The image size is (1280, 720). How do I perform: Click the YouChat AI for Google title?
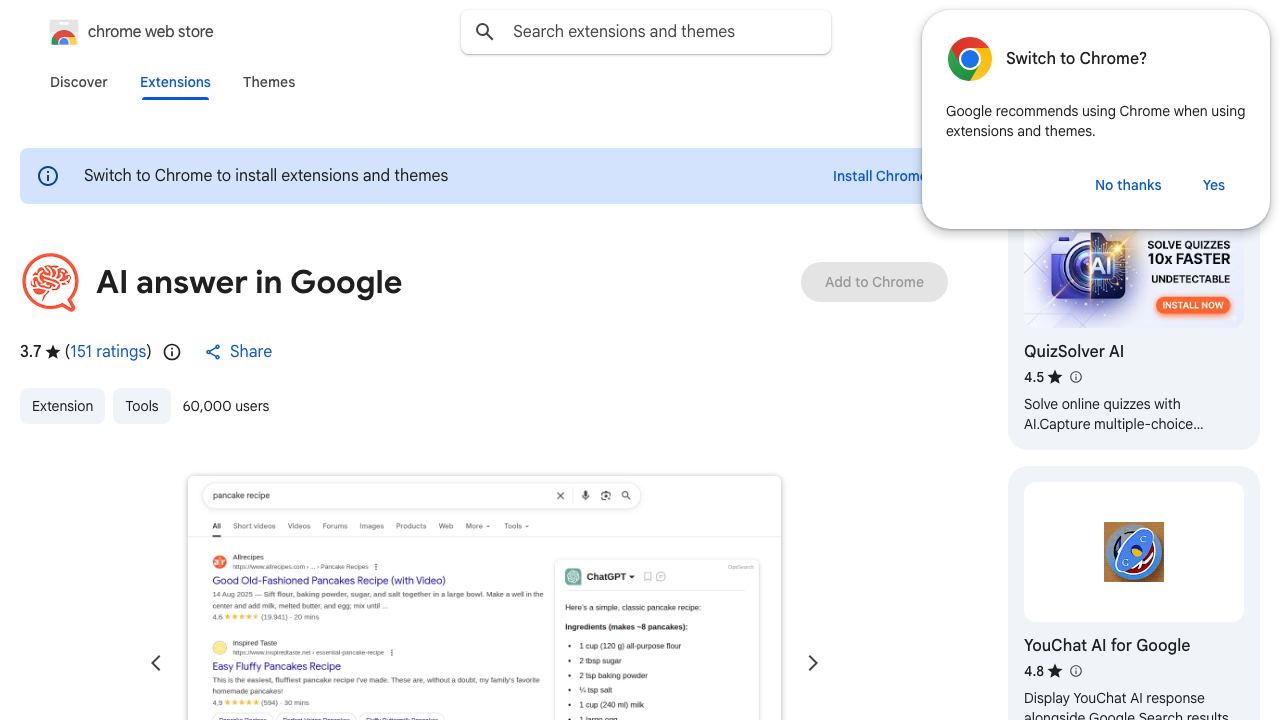pos(1107,645)
